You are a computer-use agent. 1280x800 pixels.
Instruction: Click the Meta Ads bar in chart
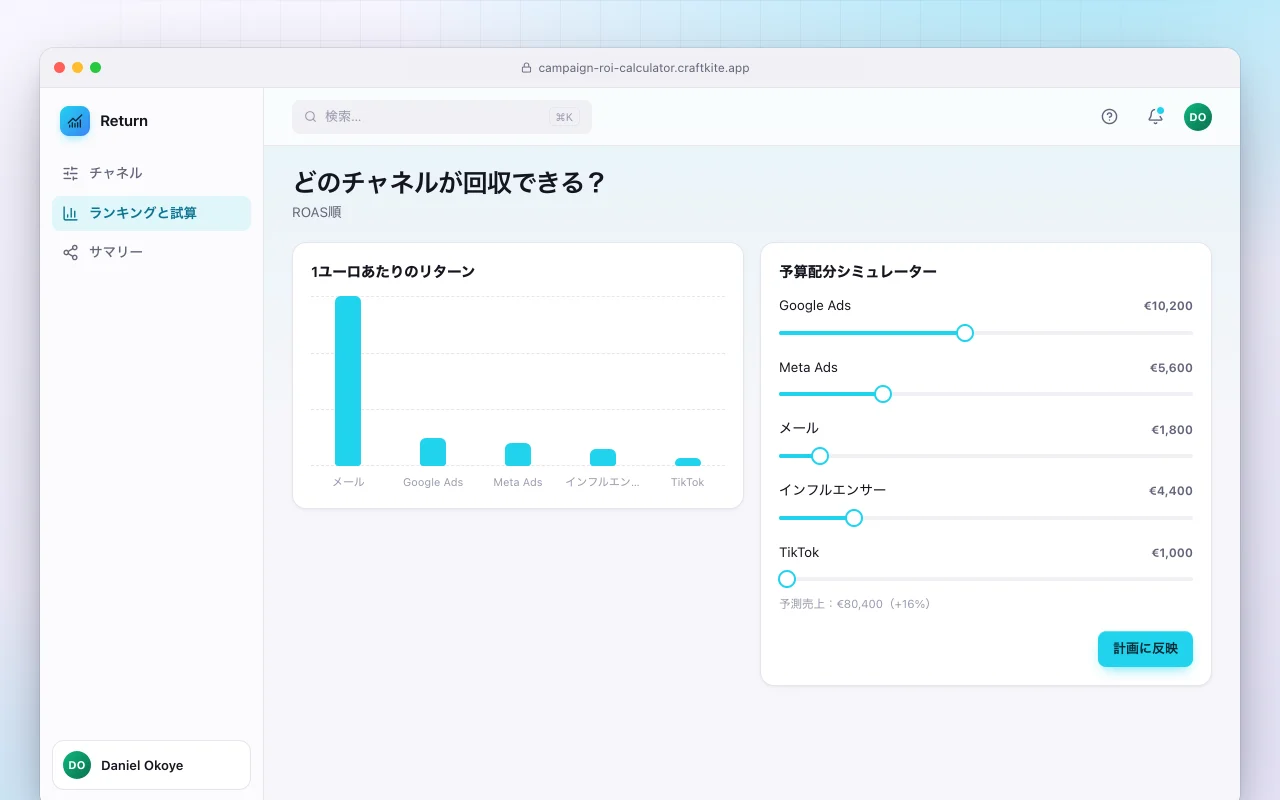[x=518, y=455]
